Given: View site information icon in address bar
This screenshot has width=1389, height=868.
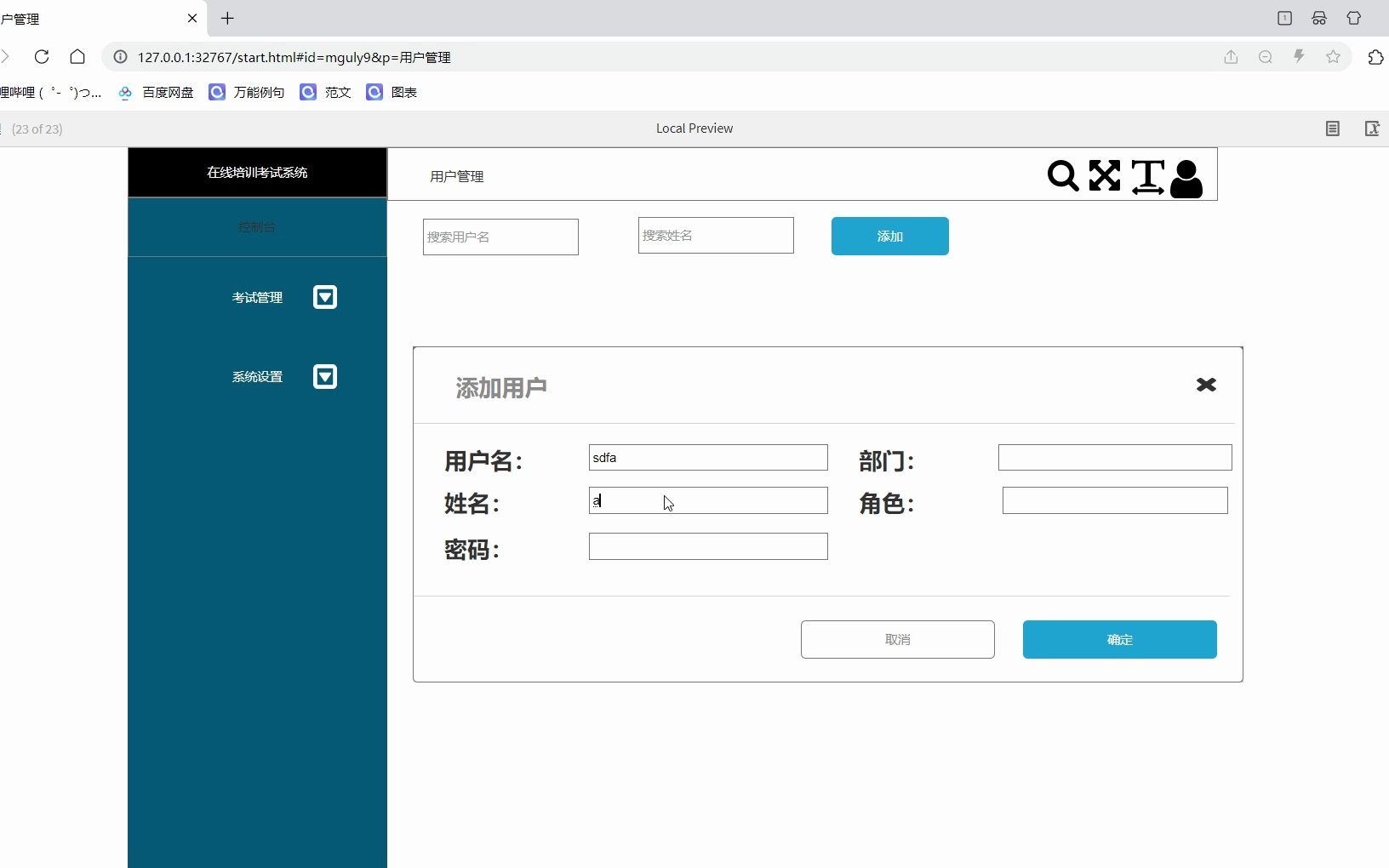Looking at the screenshot, I should [121, 57].
